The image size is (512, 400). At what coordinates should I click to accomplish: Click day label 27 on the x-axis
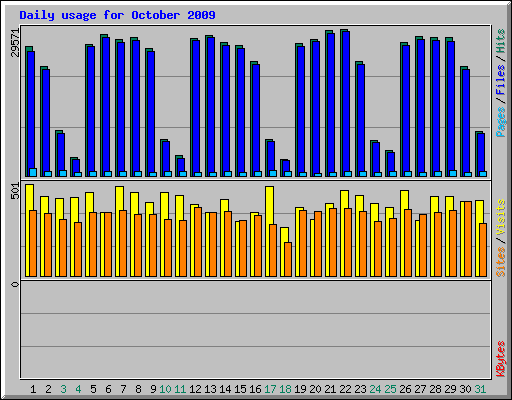click(x=420, y=389)
